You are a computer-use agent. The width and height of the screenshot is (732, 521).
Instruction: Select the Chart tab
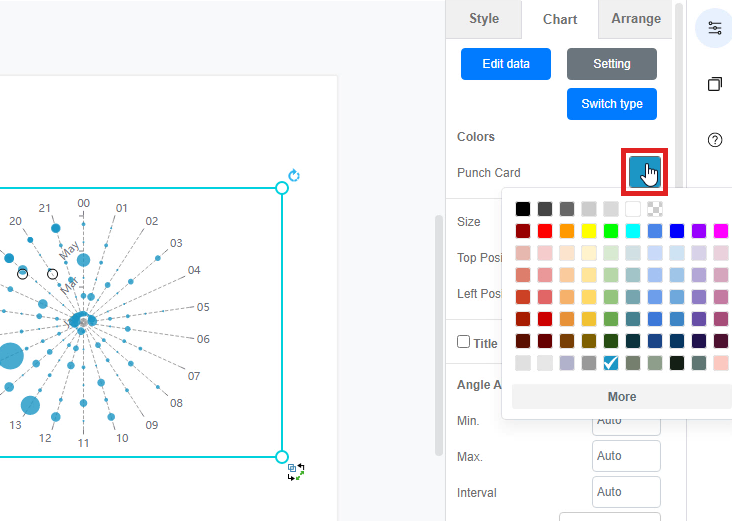coord(560,19)
